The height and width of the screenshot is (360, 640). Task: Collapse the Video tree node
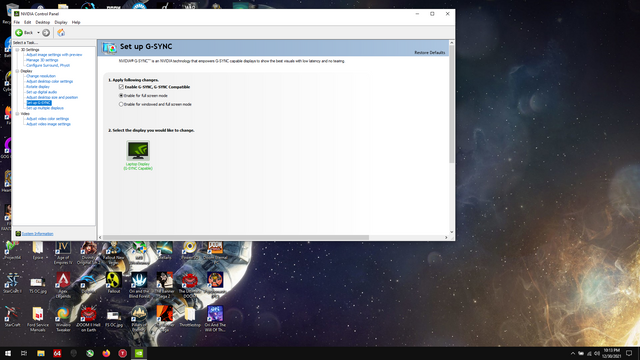(17, 113)
